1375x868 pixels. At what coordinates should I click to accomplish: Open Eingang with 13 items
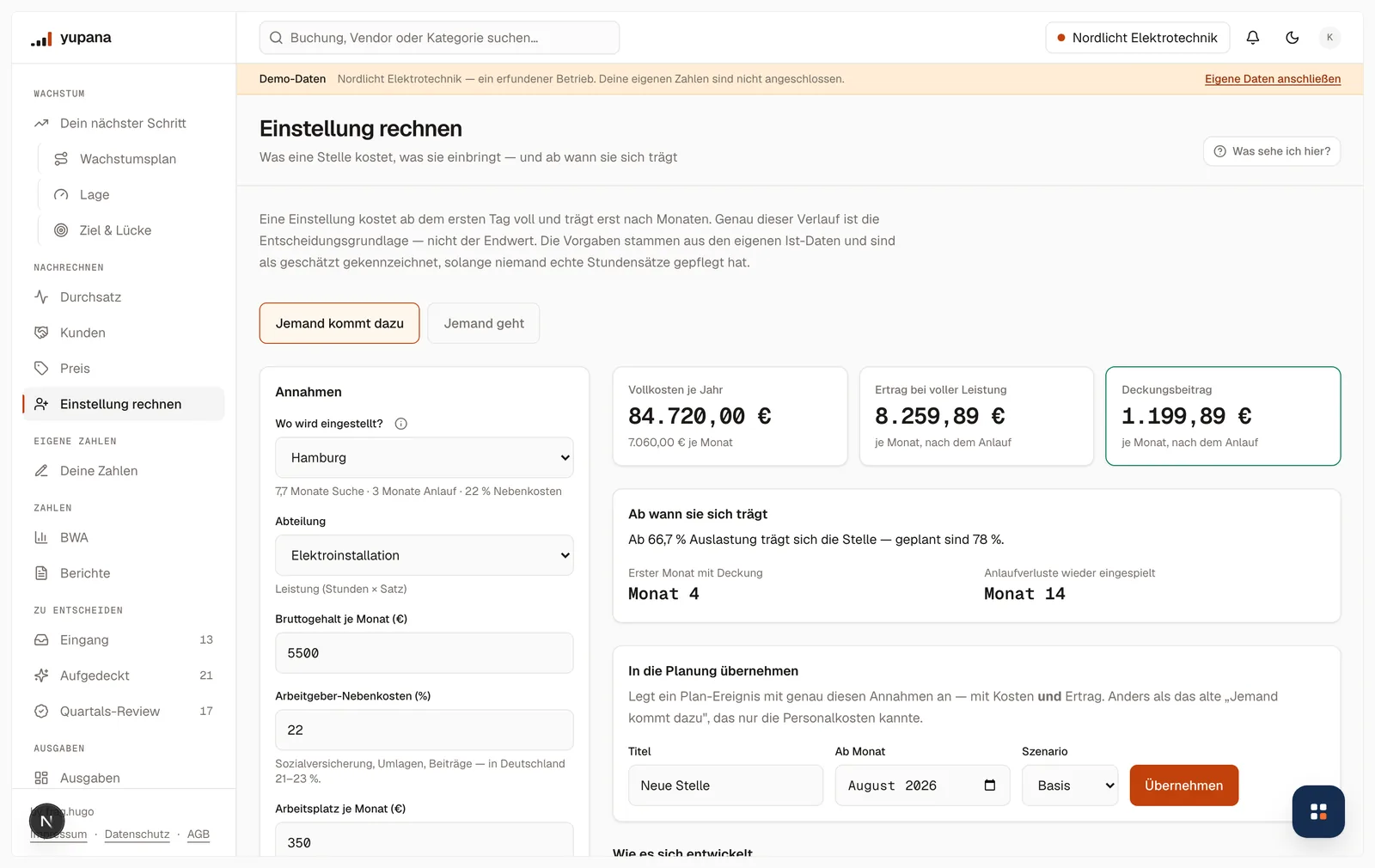tap(124, 640)
